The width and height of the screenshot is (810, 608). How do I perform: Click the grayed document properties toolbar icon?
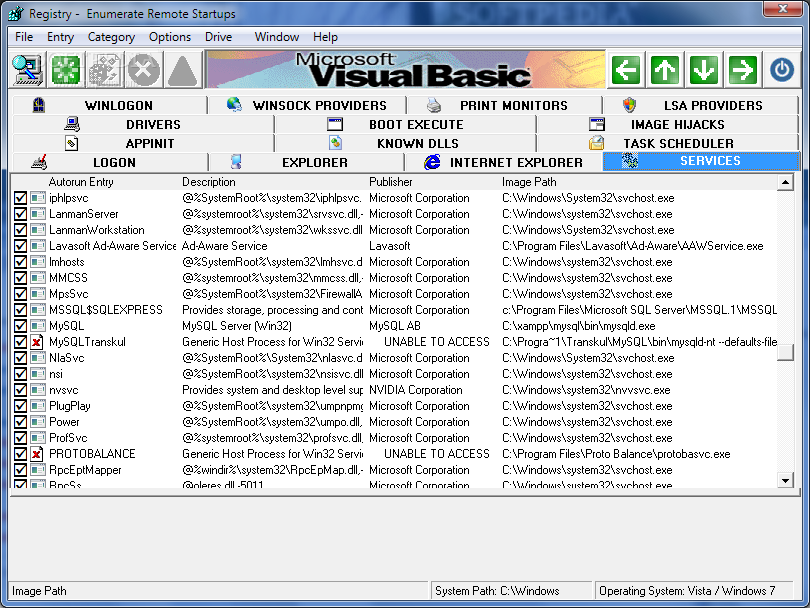click(x=105, y=70)
